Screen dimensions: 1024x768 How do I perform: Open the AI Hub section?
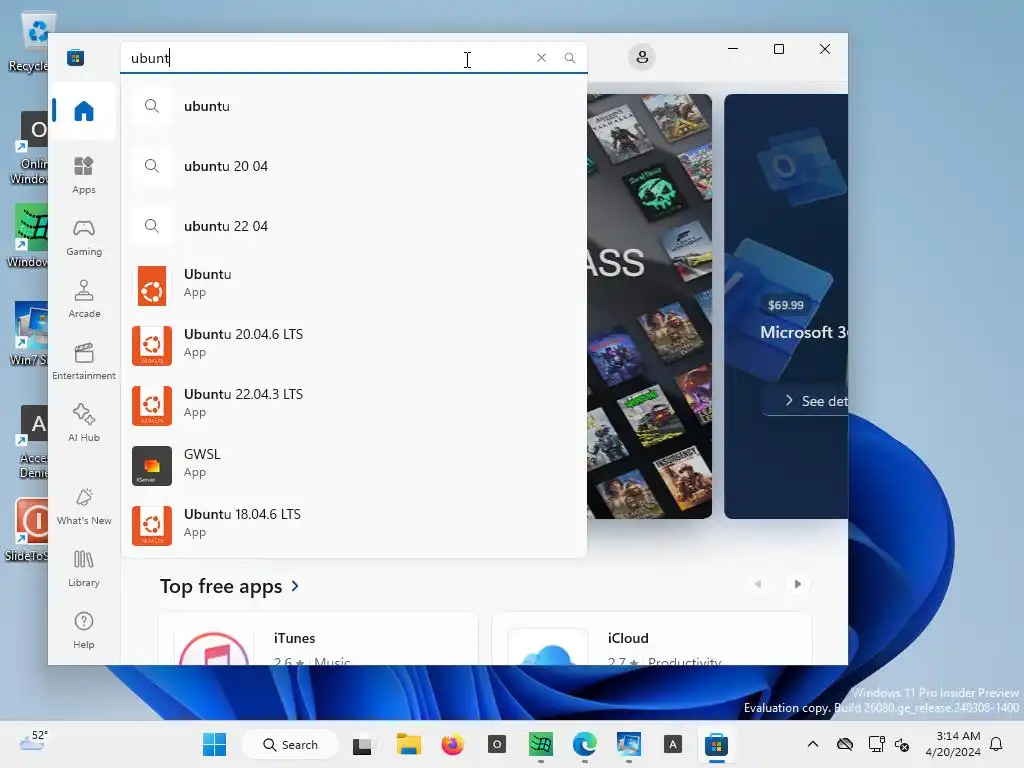(84, 423)
